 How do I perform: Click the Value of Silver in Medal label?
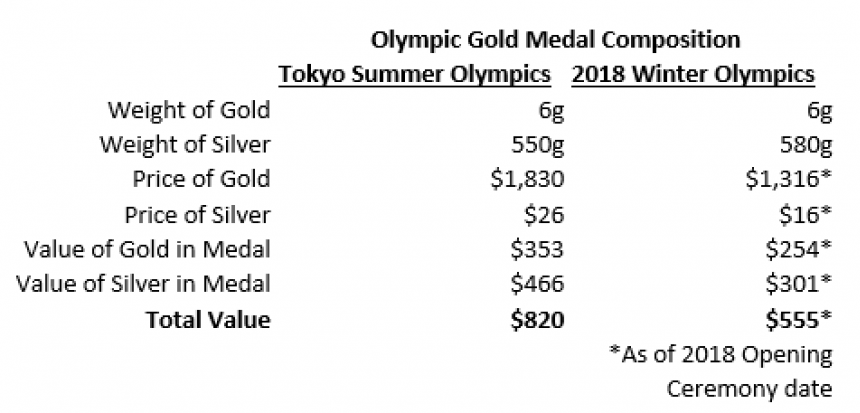pos(144,285)
